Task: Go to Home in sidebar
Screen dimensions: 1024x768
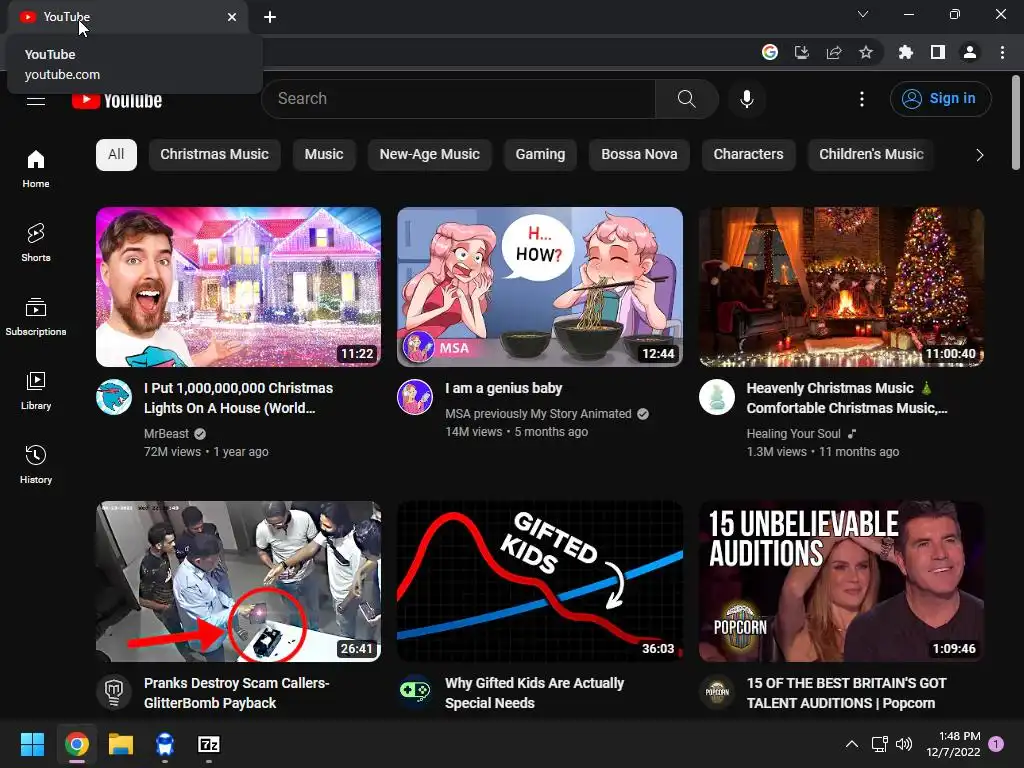Action: [36, 168]
